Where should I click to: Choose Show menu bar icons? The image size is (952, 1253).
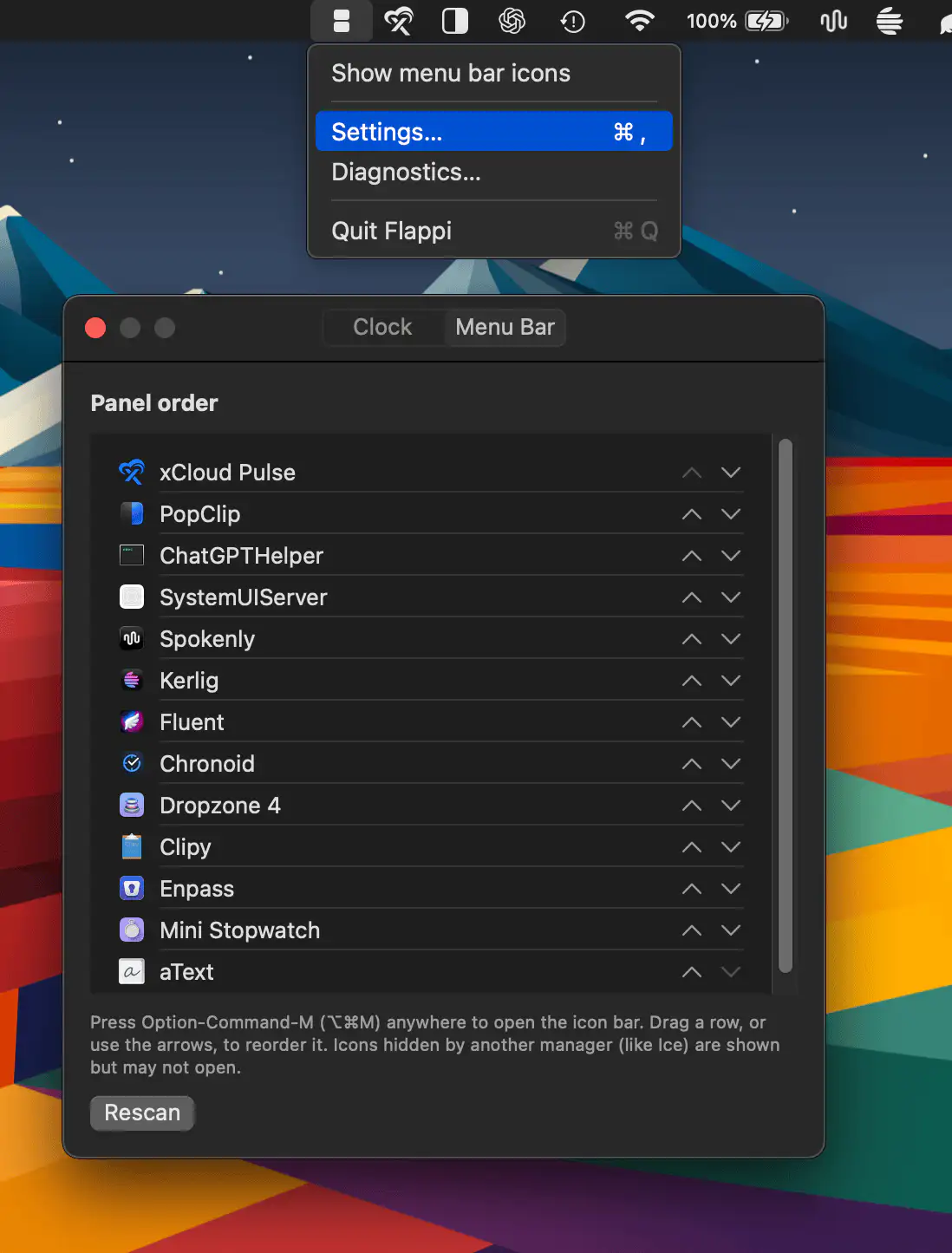coord(494,74)
